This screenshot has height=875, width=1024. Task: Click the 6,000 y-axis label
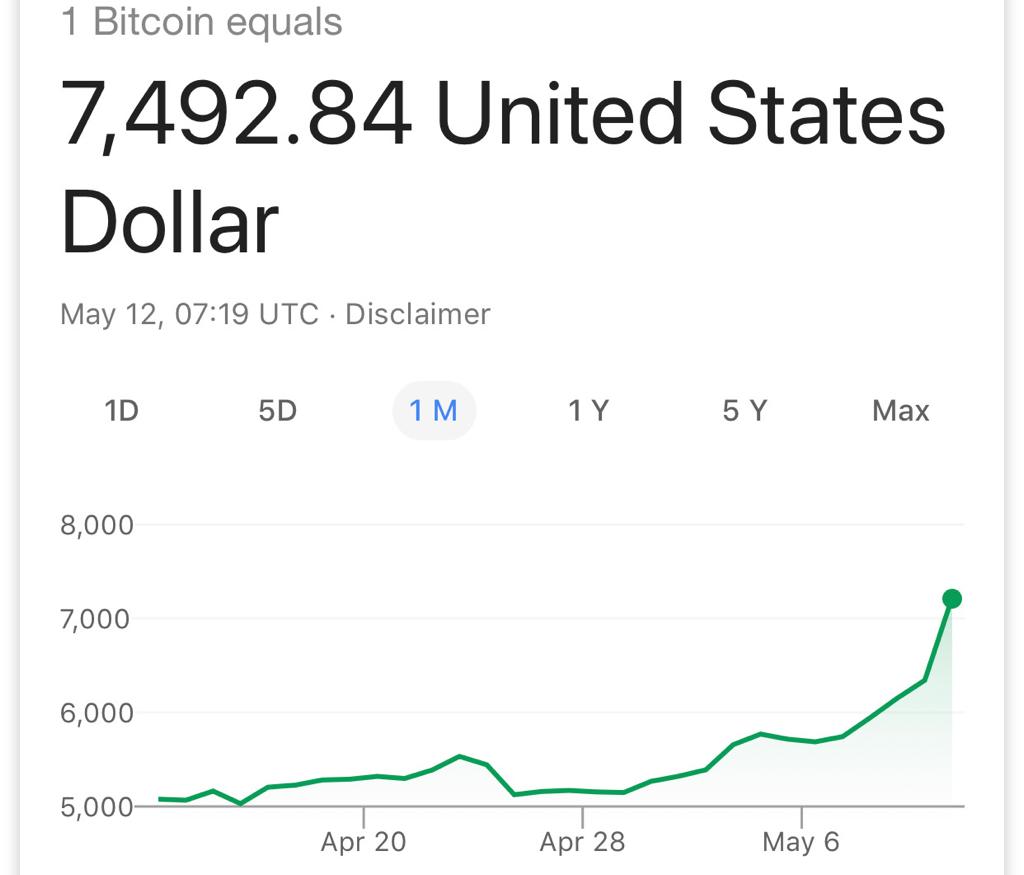[x=97, y=713]
